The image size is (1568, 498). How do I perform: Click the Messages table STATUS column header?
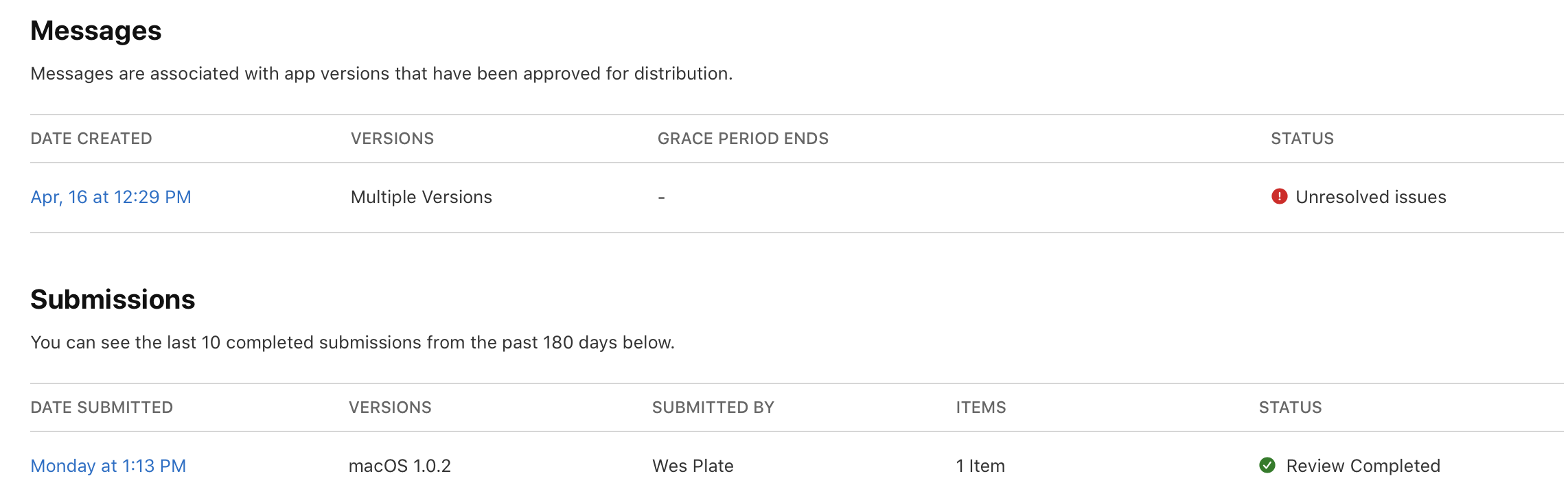(1302, 139)
